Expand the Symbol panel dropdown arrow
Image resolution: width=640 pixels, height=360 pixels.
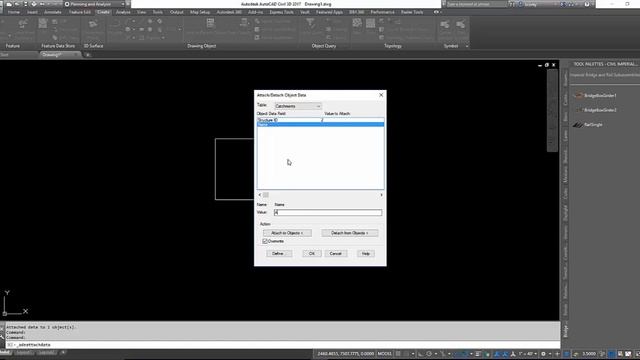point(467,46)
